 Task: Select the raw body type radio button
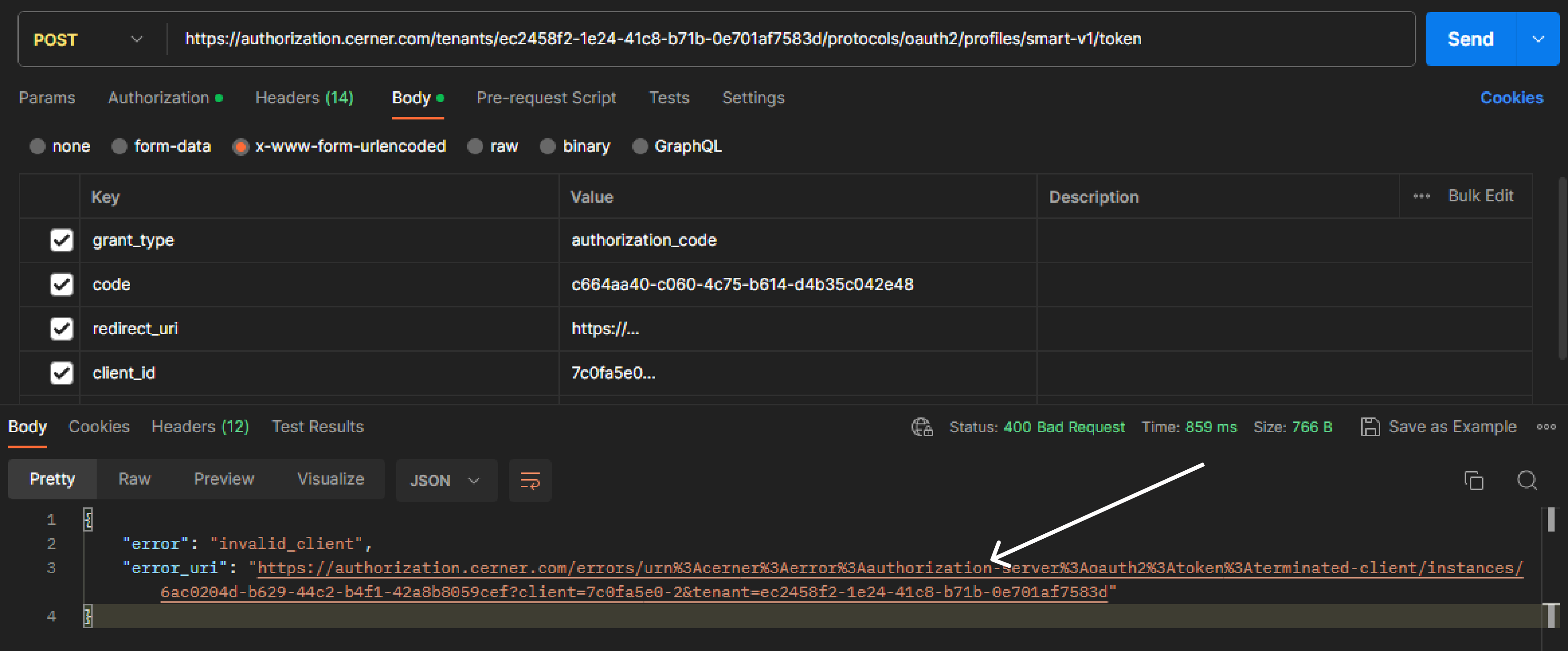tap(475, 146)
